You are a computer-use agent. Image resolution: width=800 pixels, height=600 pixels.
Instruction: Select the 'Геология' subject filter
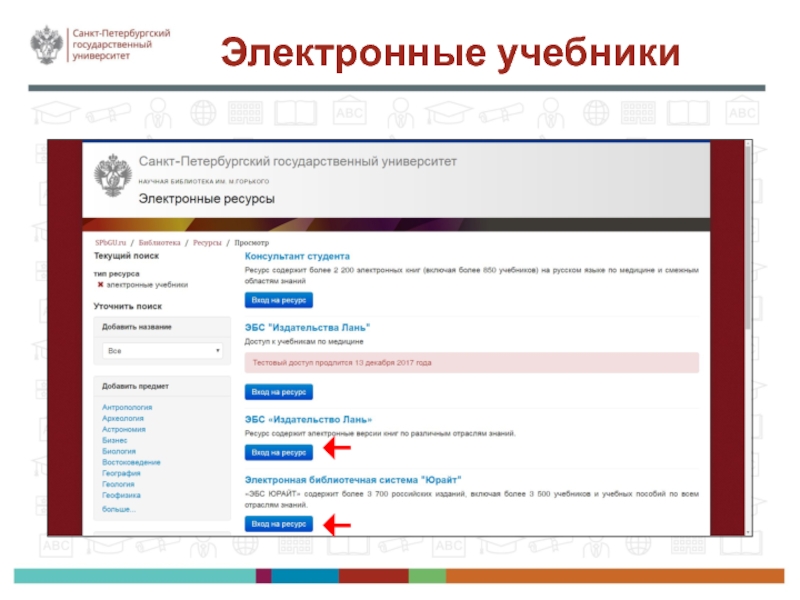(118, 484)
